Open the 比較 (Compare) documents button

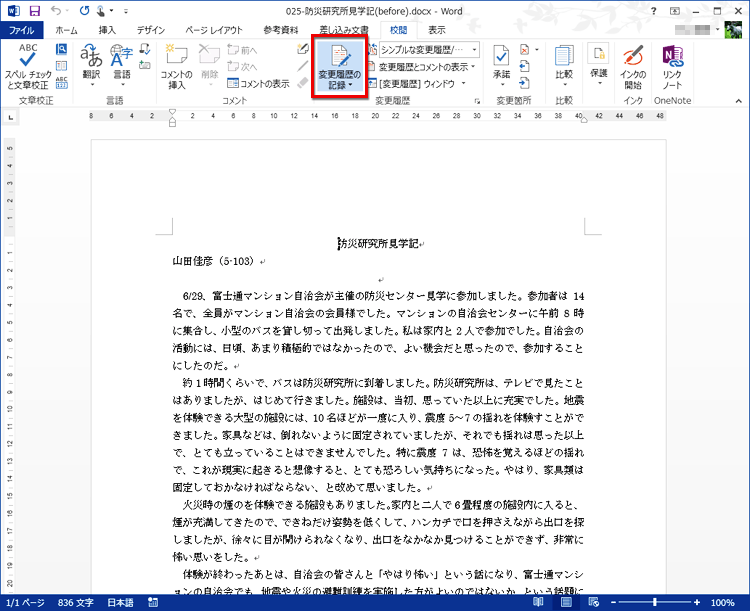click(x=564, y=66)
